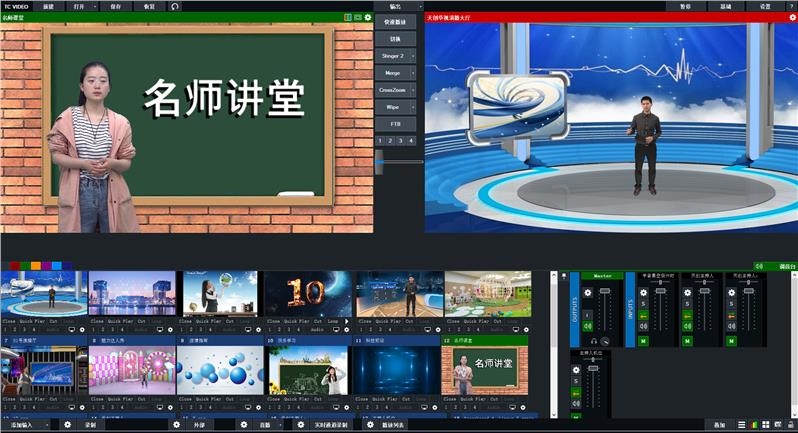Expand the CrossZoom transition dropdown arrow
Image resolution: width=798 pixels, height=433 pixels.
pos(413,90)
